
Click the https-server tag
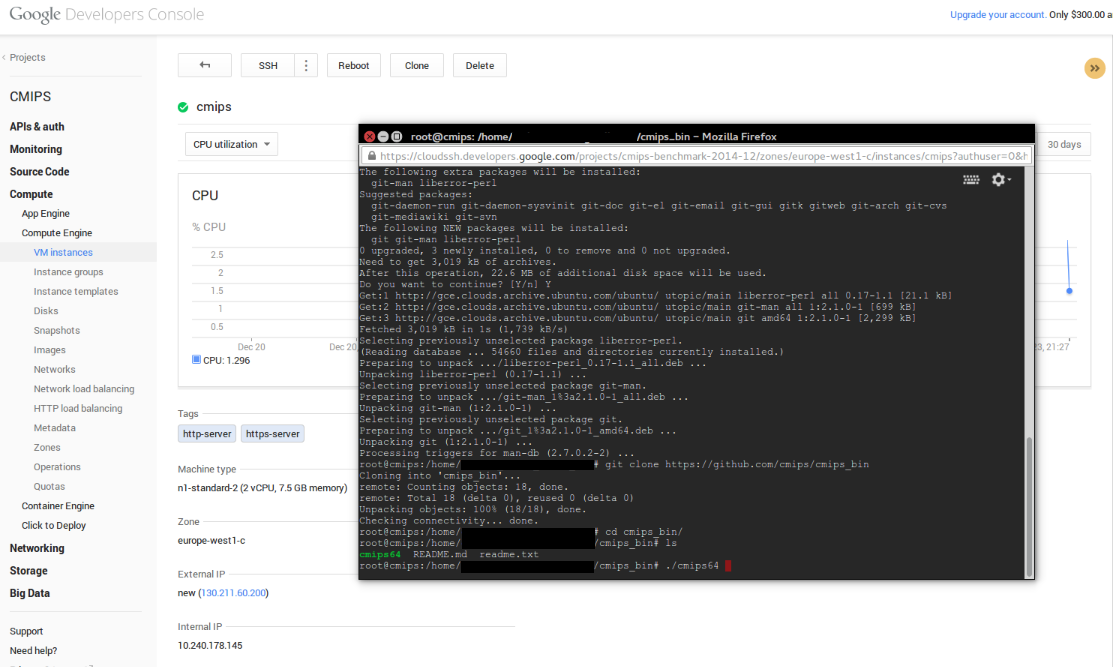coord(273,434)
